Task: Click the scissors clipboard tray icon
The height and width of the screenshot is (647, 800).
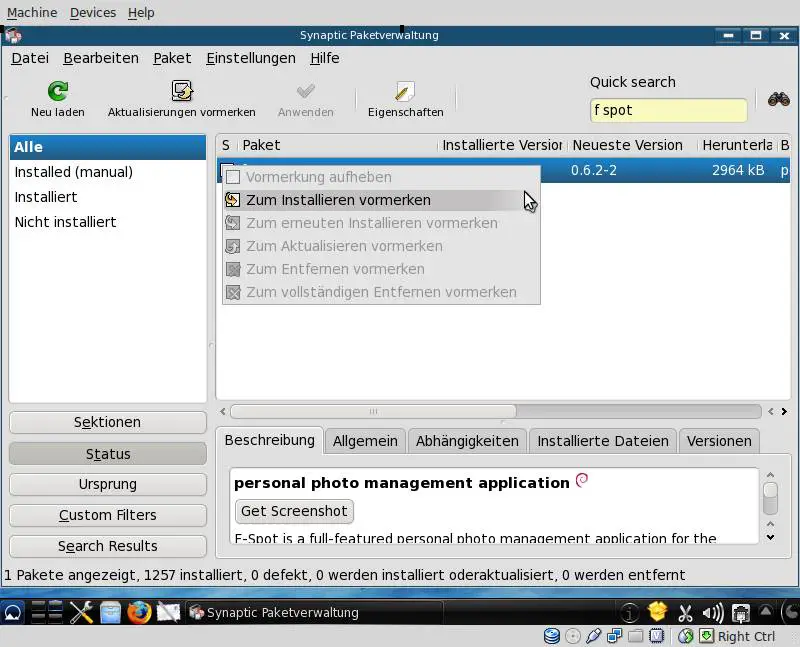Action: click(685, 613)
